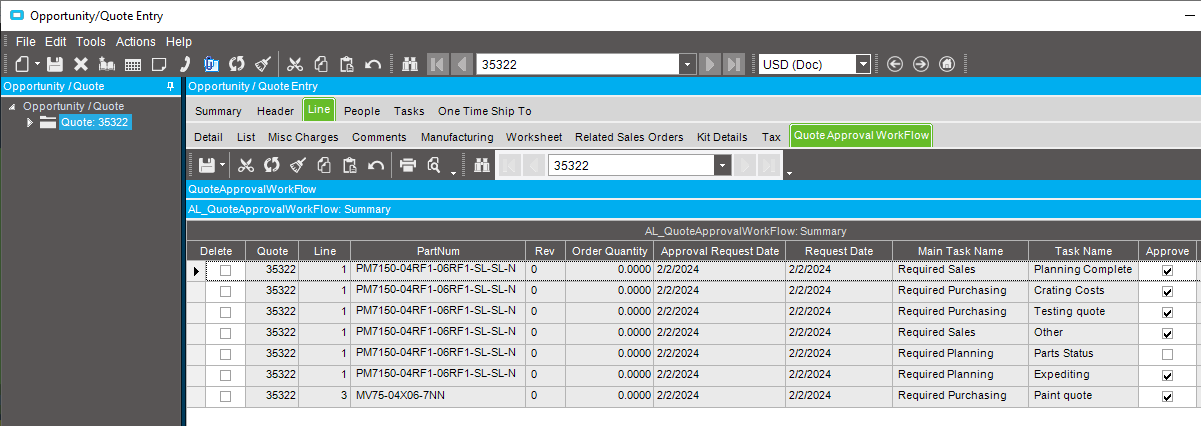The width and height of the screenshot is (1201, 426).
Task: Open the workflow toolbar 35322 dropdown
Action: [x=722, y=165]
